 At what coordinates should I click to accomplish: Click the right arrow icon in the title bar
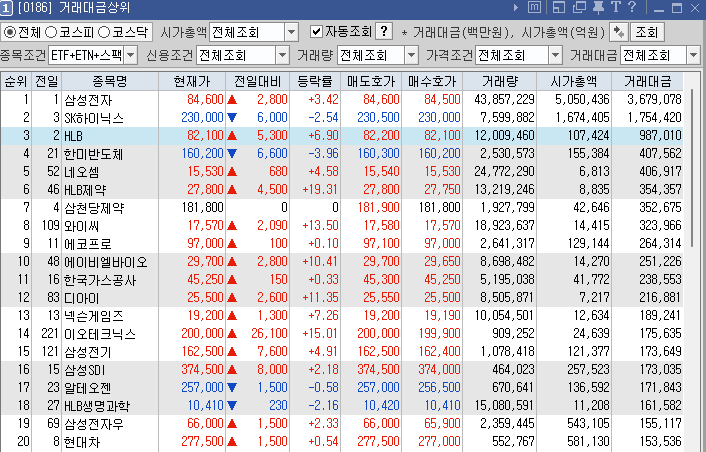(516, 7)
